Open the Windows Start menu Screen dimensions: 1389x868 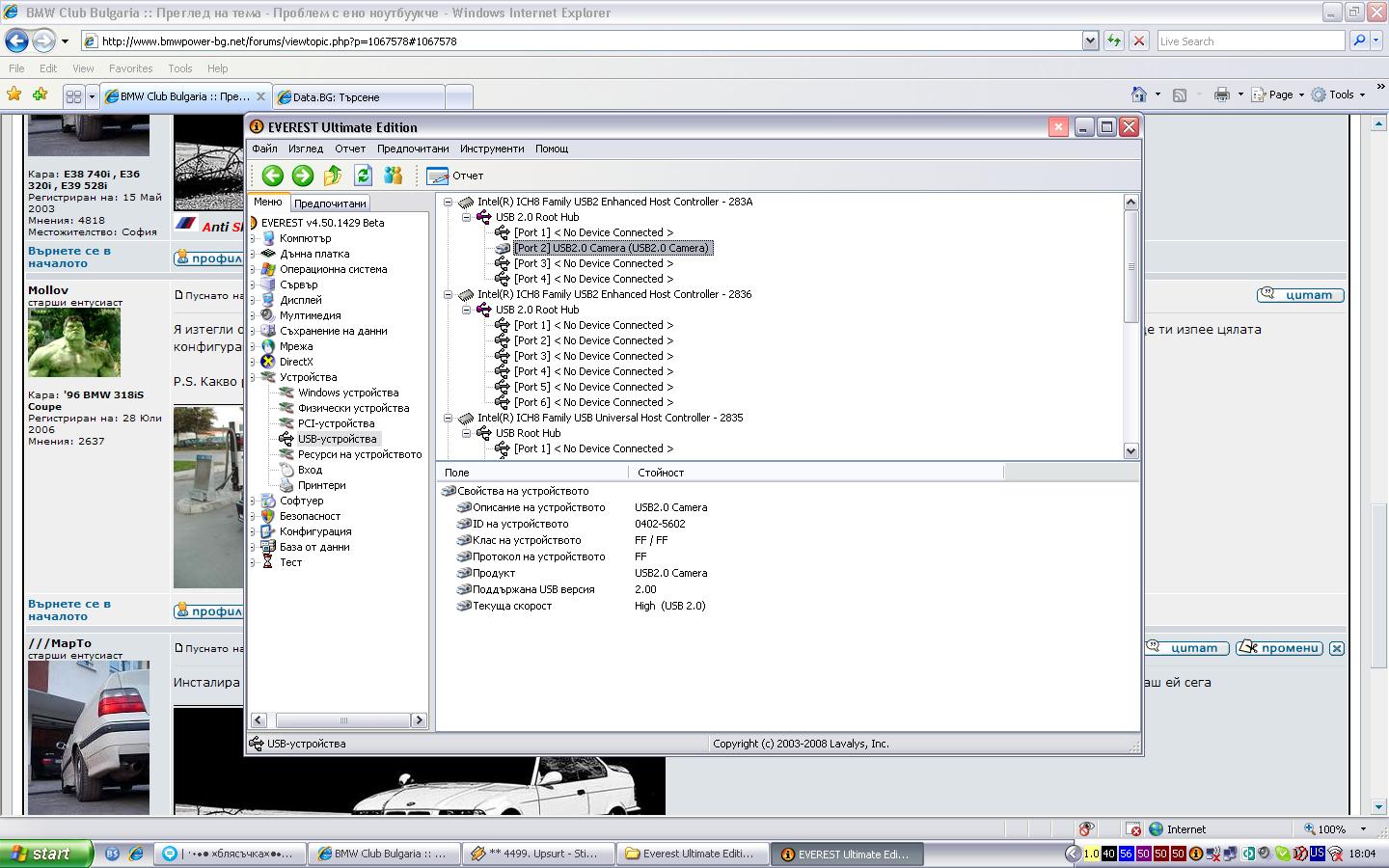tap(46, 854)
